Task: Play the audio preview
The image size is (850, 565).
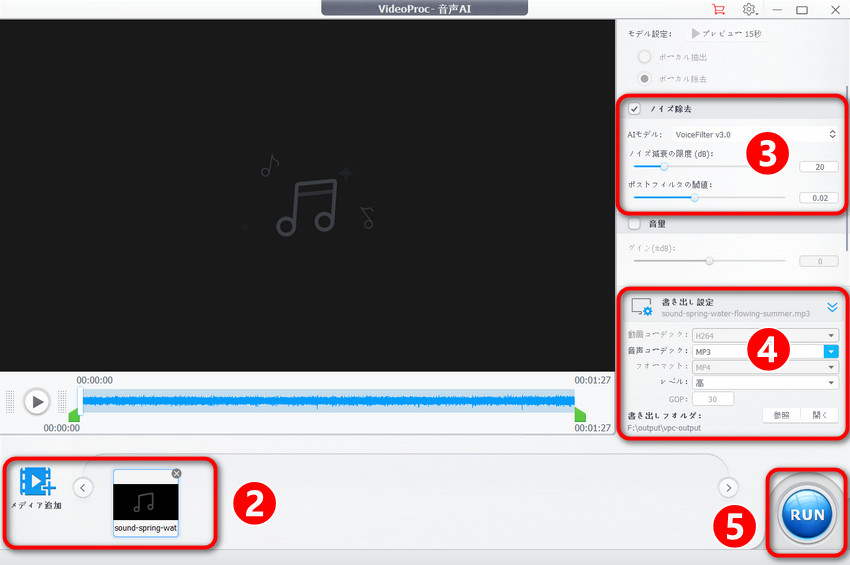Action: point(37,402)
